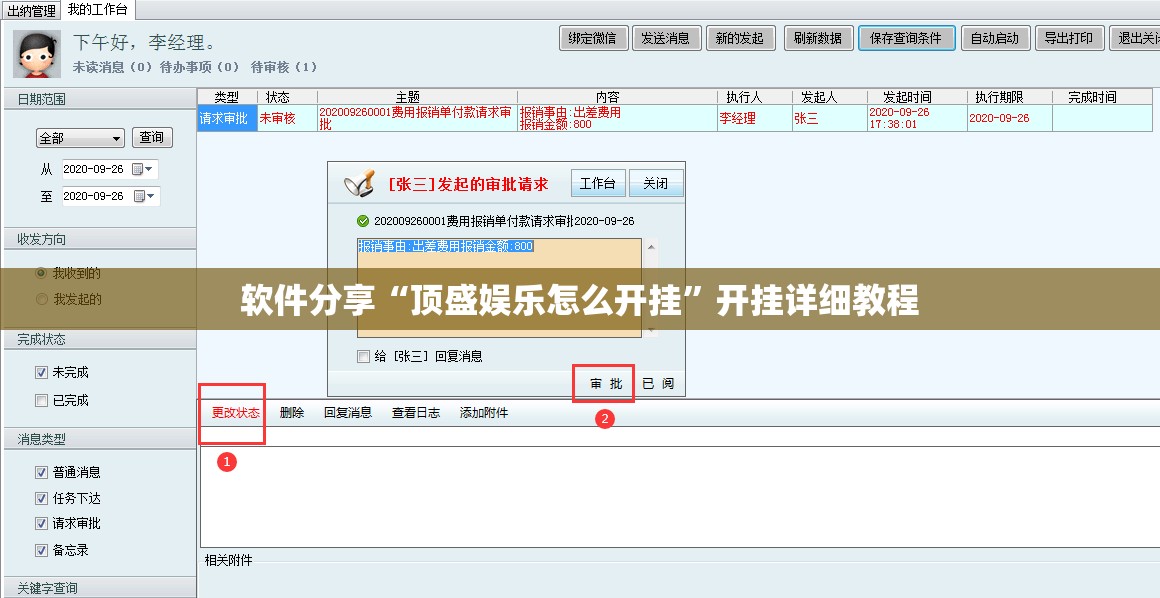Viewport: 1160px width, 598px height.
Task: Click green check icon beside 202009260001 subject
Action: [x=362, y=221]
